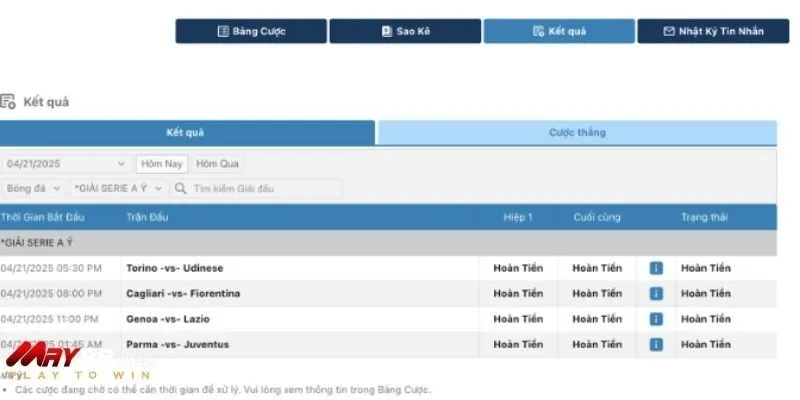
Task: Open the Bảng Cược page
Action: [251, 31]
